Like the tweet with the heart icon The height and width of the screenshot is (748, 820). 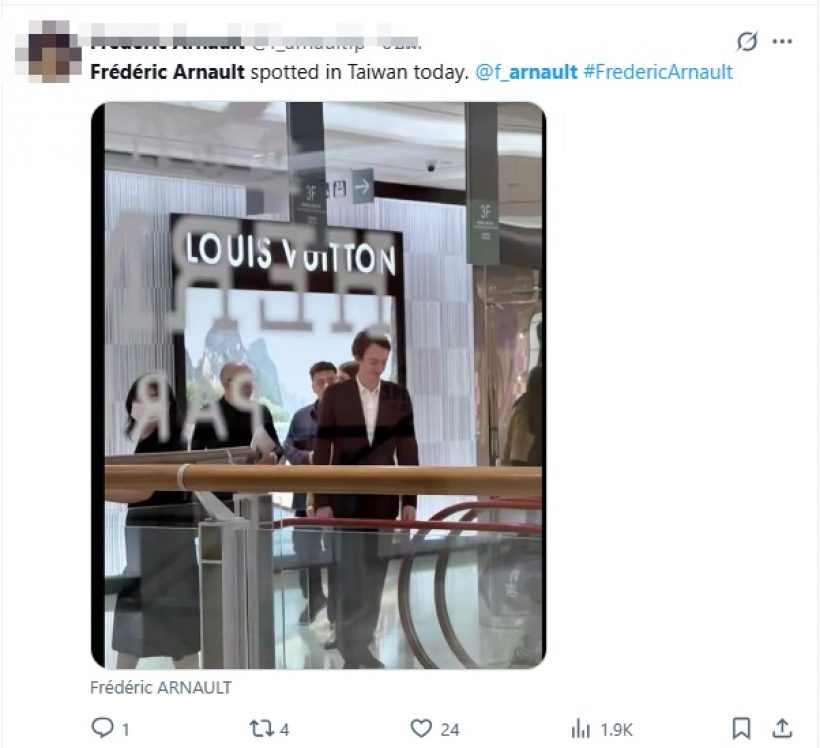point(422,728)
